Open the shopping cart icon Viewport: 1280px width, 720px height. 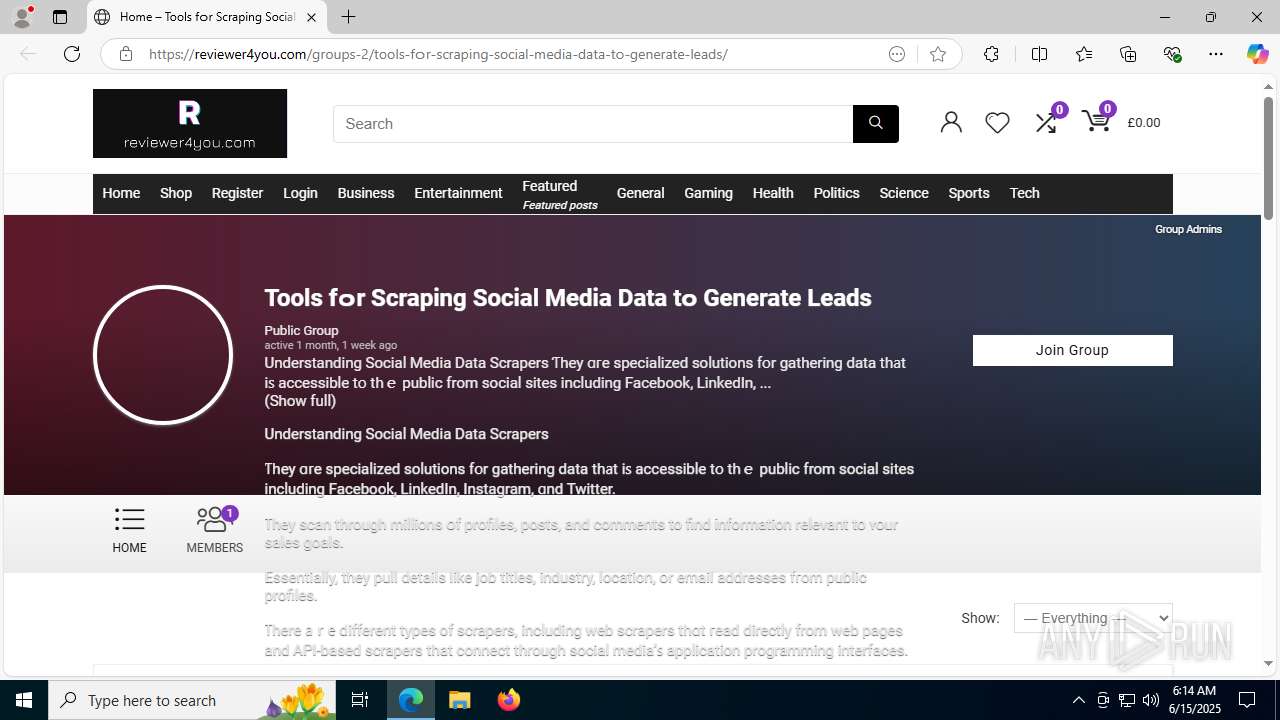(x=1097, y=121)
